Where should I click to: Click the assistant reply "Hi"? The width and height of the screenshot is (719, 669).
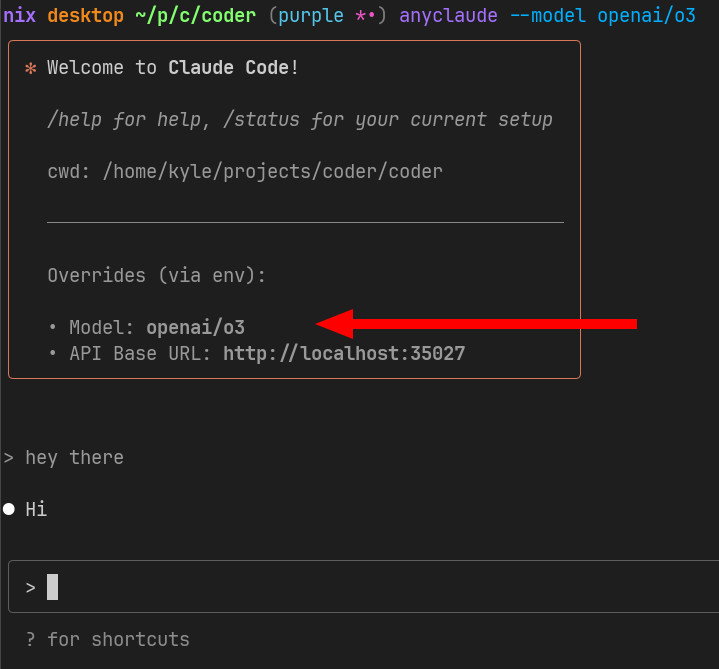(36, 509)
